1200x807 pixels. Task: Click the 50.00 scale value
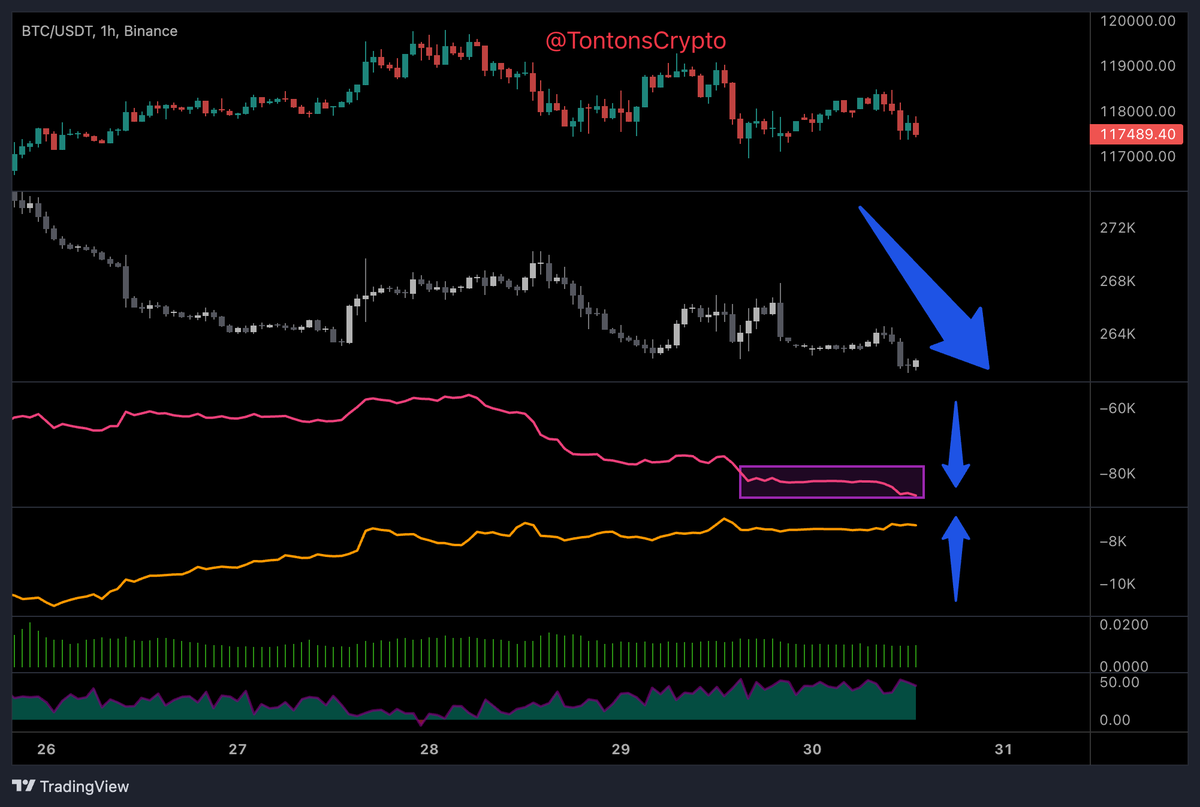click(x=1121, y=683)
